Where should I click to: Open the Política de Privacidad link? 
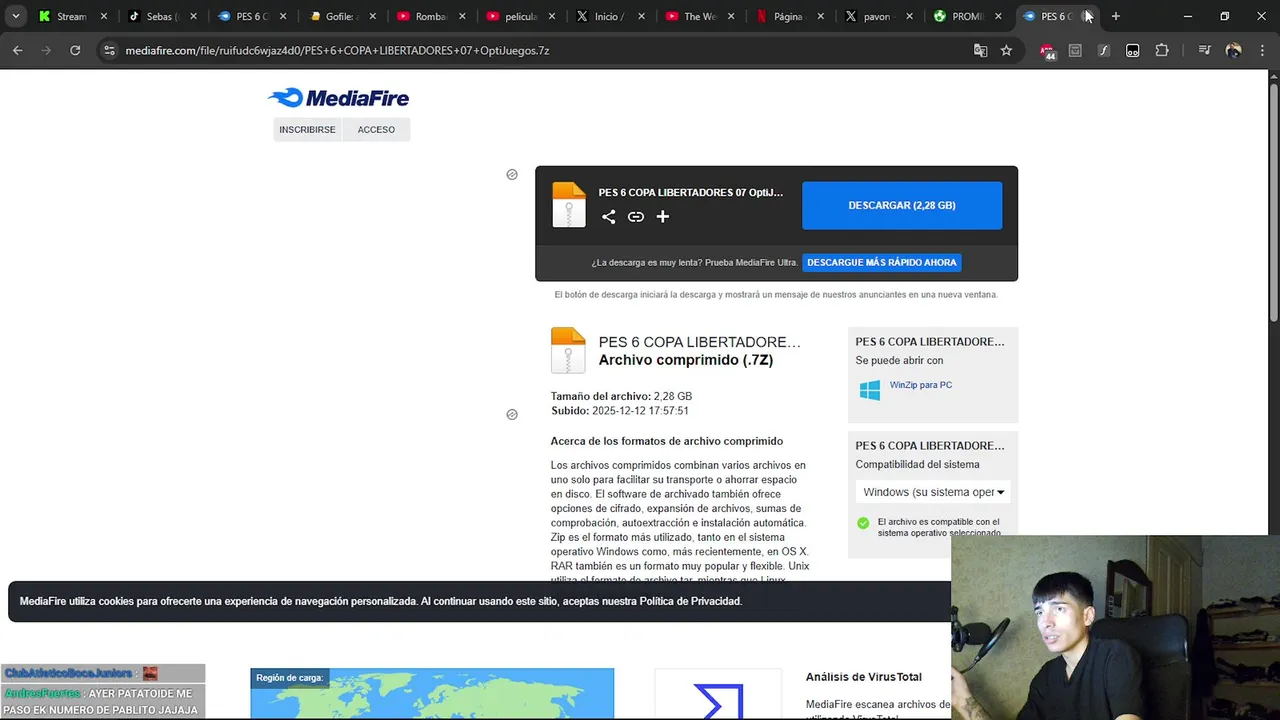(x=690, y=601)
